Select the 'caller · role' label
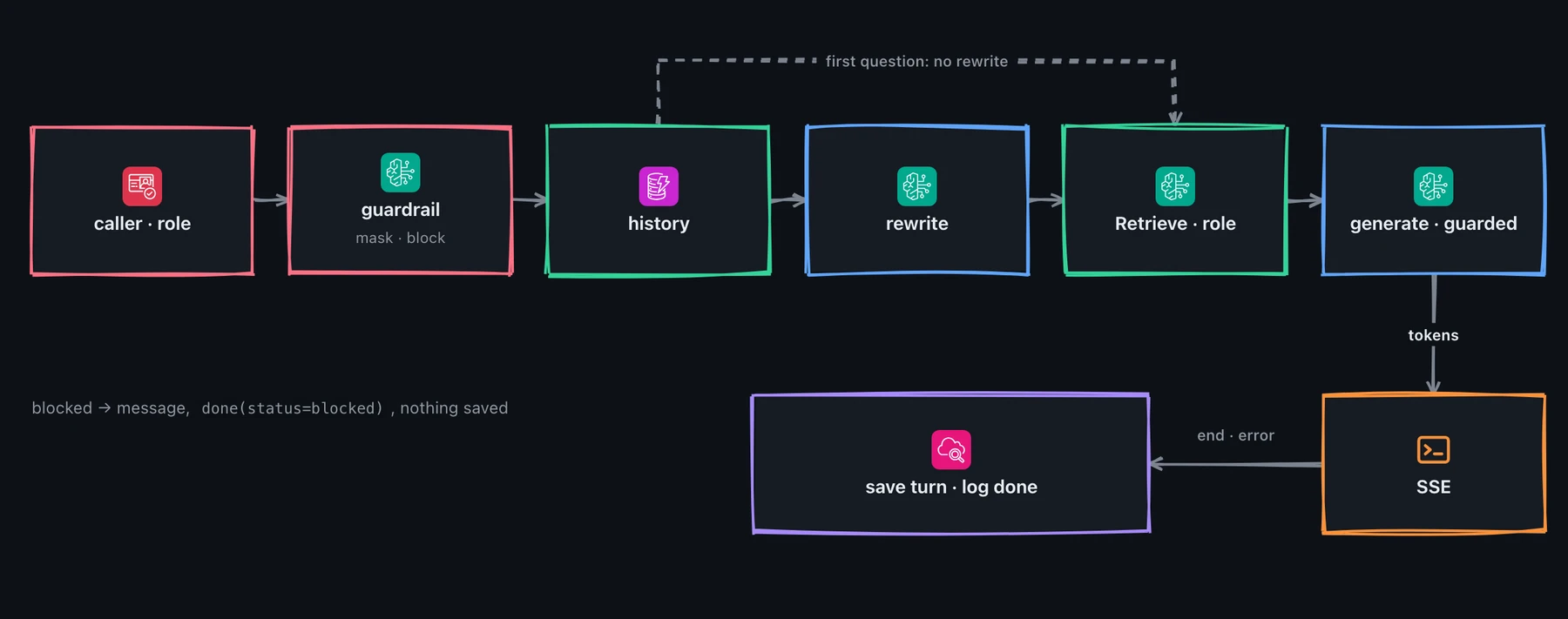1568x619 pixels. [x=142, y=224]
